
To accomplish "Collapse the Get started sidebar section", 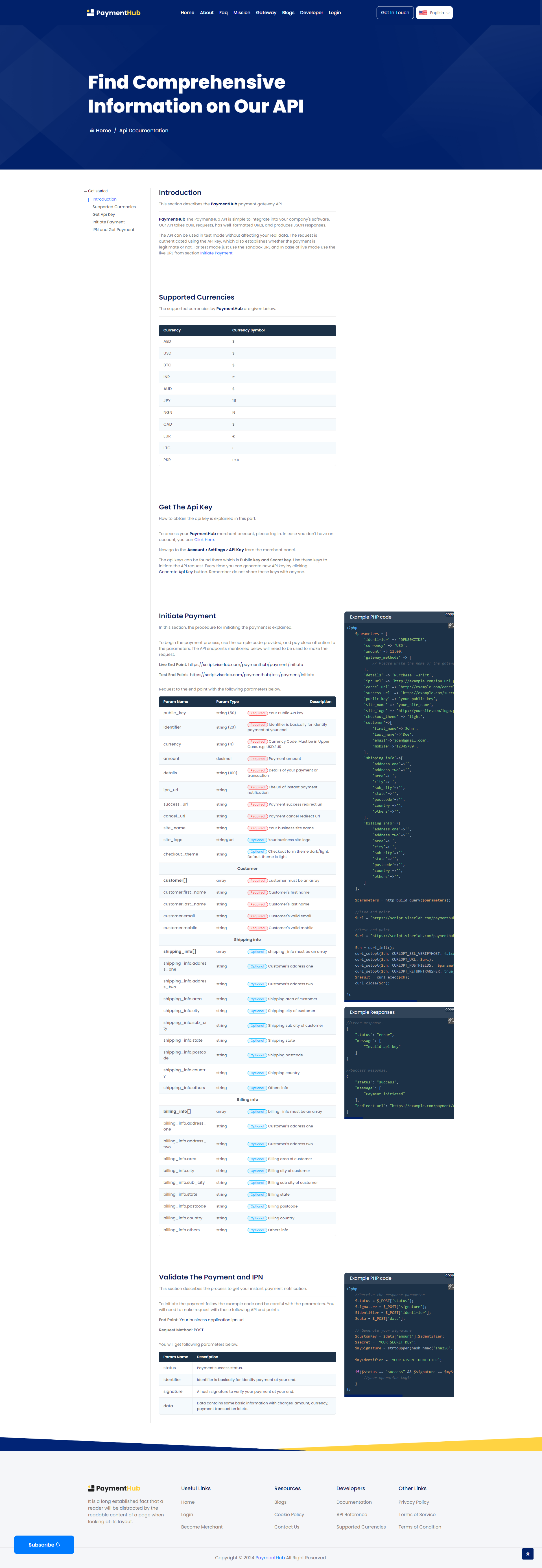I will click(x=96, y=191).
